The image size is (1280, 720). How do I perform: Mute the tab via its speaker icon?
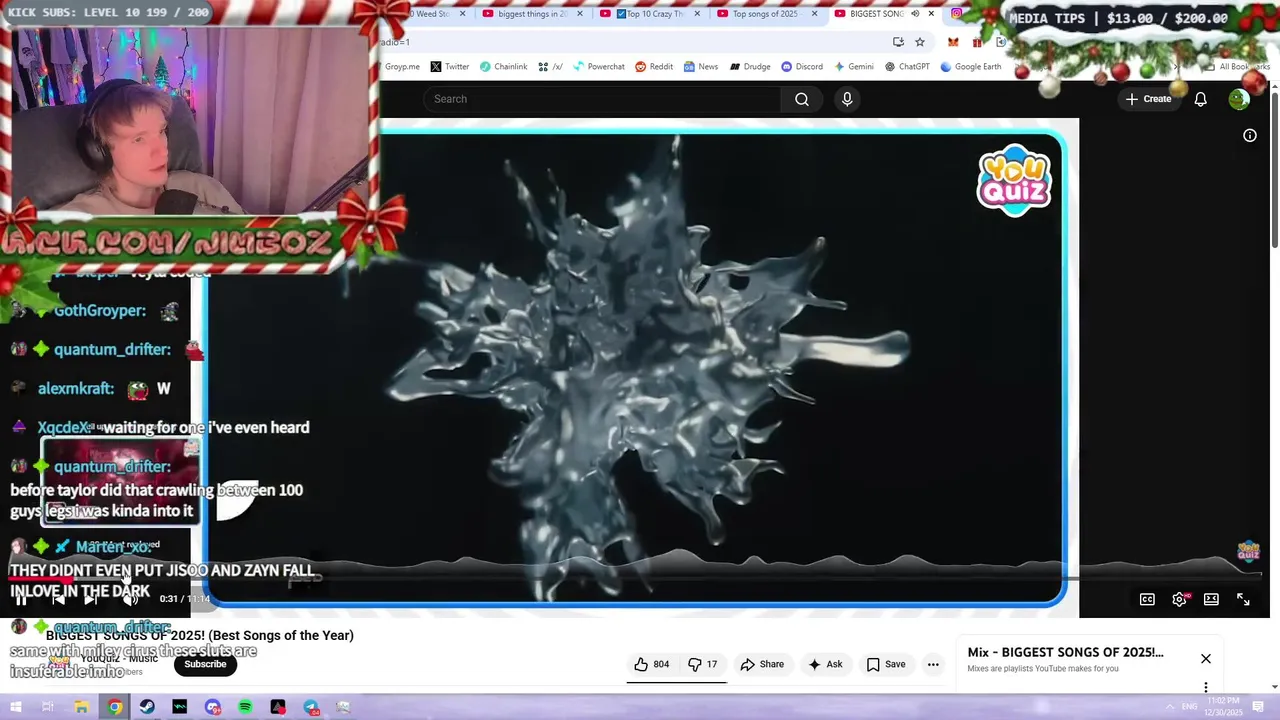[x=914, y=14]
